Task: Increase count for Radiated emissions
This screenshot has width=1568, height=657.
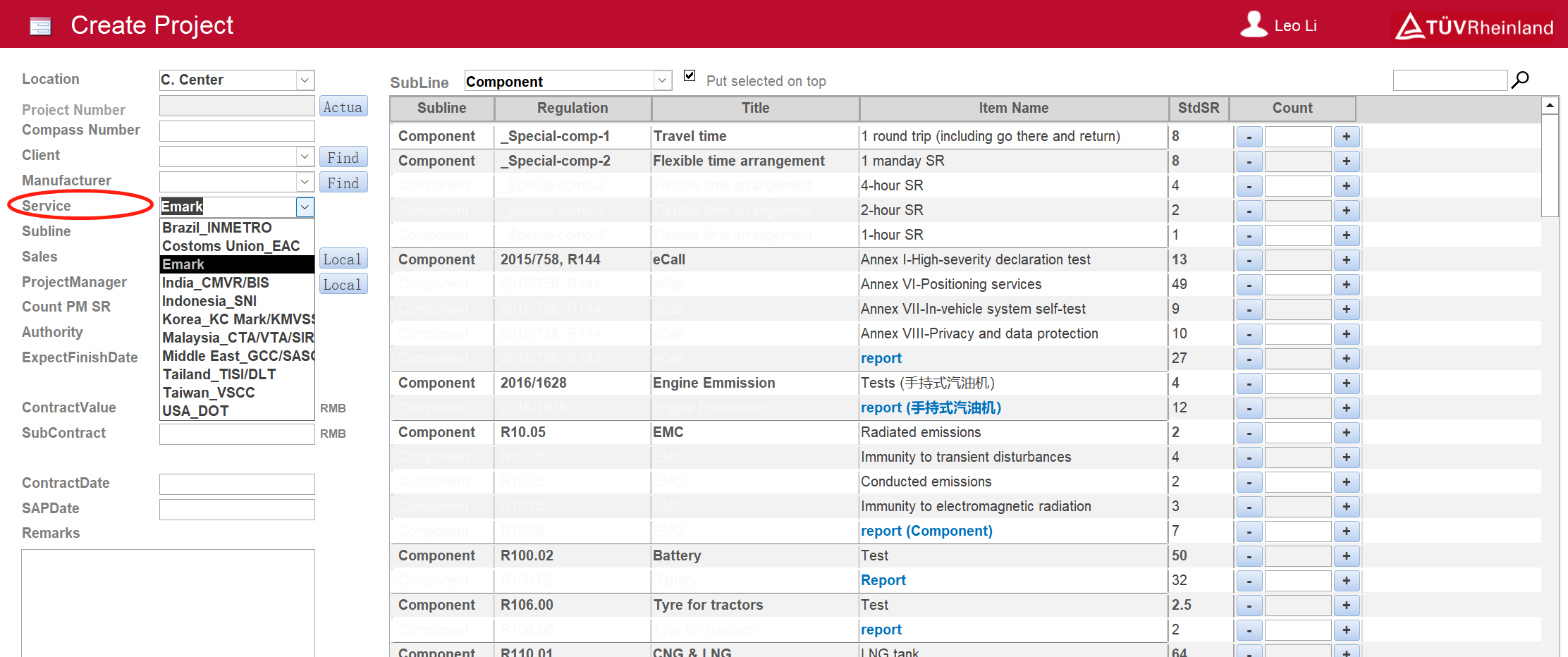Action: (x=1346, y=433)
